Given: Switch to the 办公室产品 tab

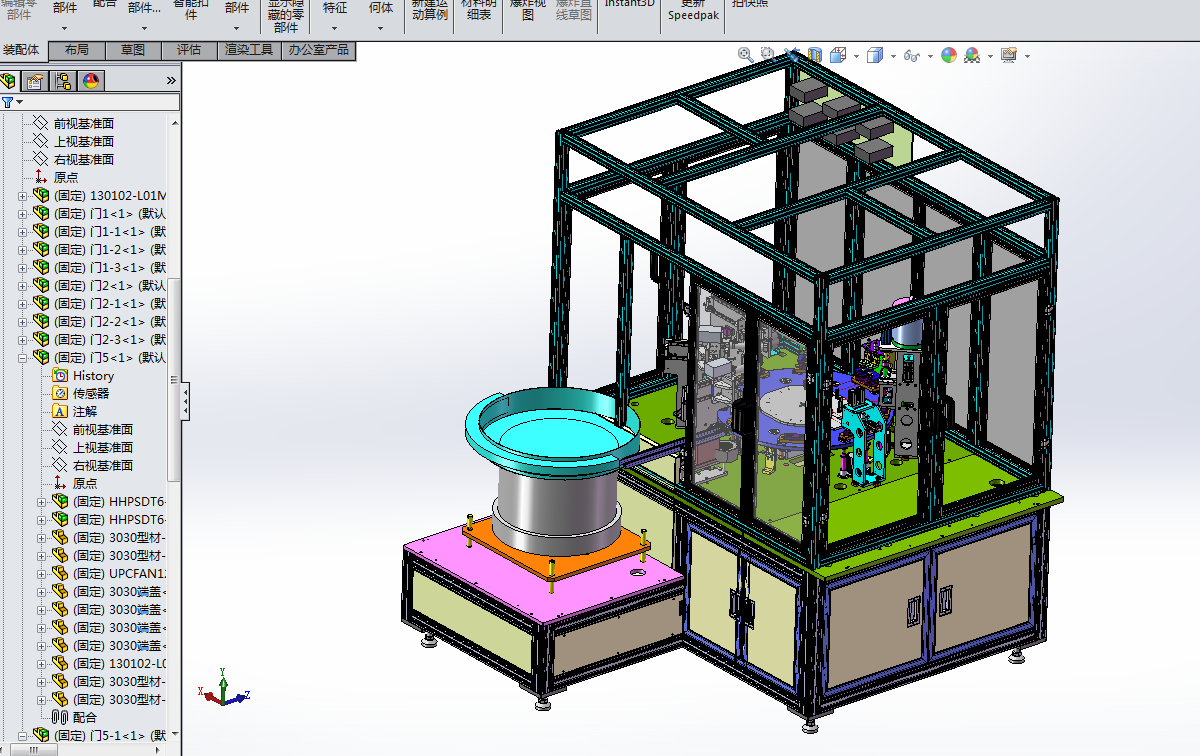Looking at the screenshot, I should click(320, 50).
